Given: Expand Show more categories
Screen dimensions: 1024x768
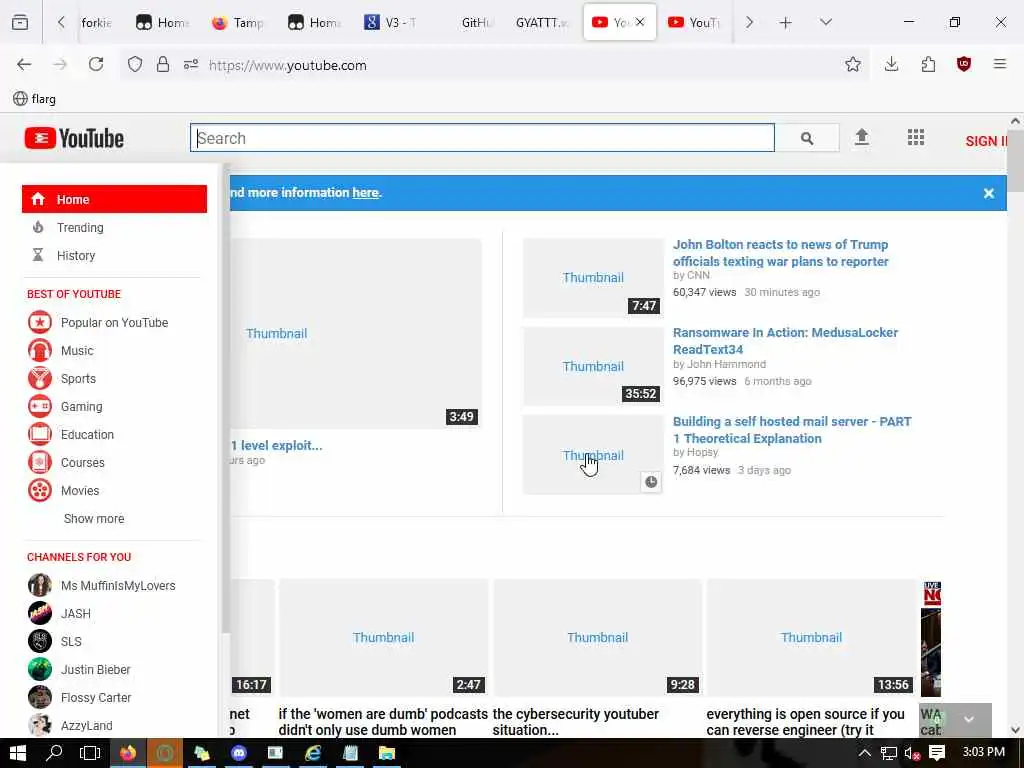Looking at the screenshot, I should tap(94, 519).
